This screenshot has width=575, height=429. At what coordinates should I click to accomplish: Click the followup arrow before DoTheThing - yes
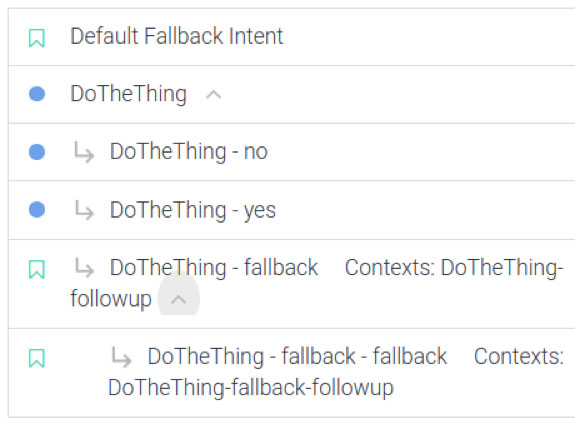84,210
